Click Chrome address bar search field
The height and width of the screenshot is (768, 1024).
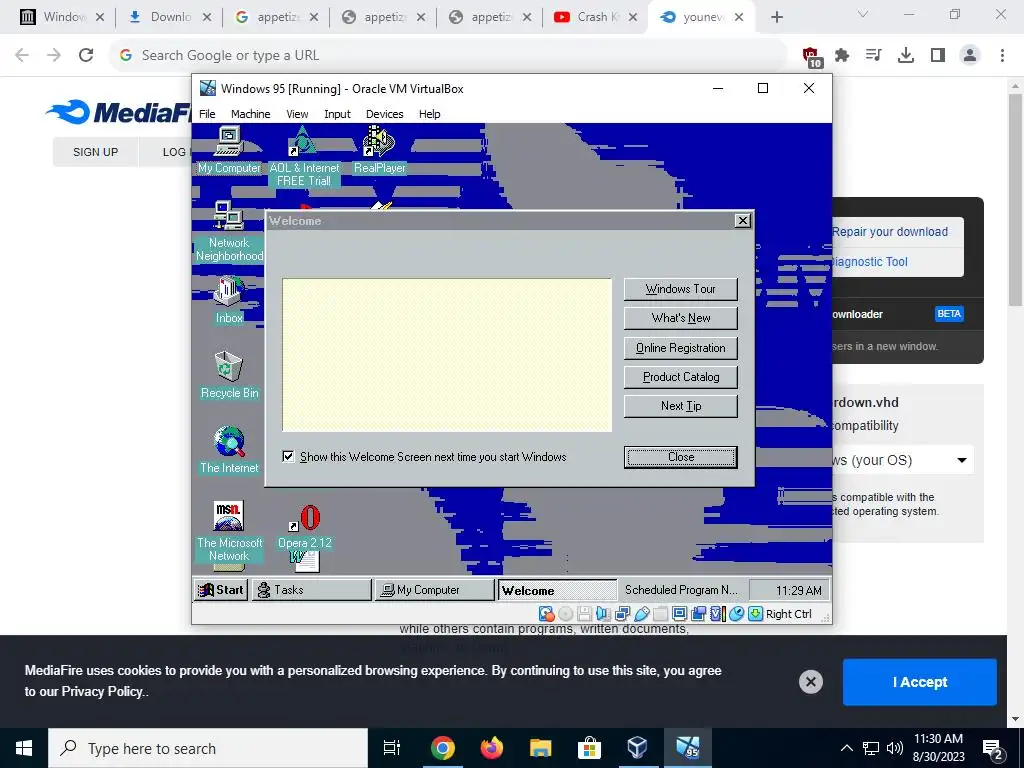tap(447, 56)
